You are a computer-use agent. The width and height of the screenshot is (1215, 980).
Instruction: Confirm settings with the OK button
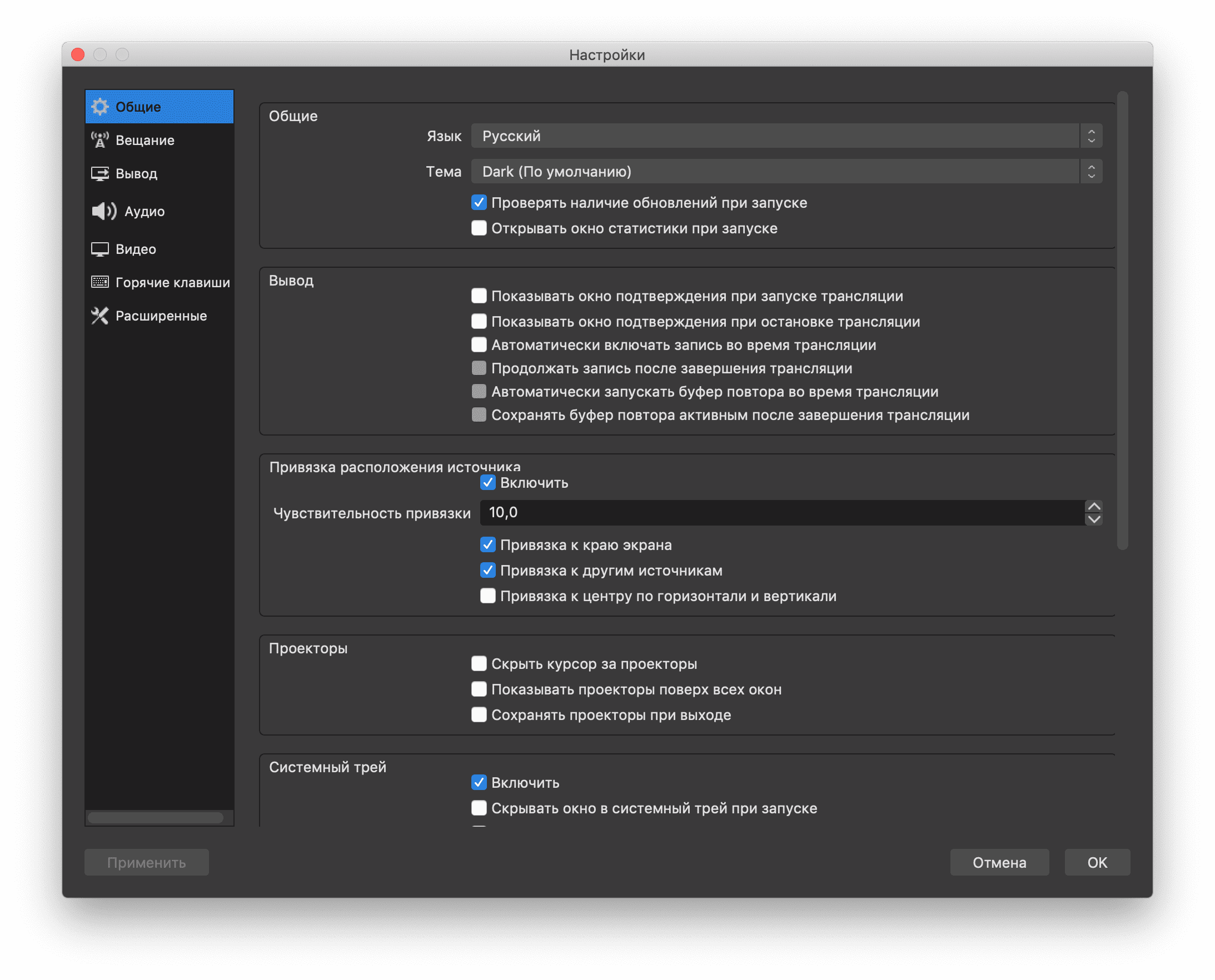(1097, 863)
